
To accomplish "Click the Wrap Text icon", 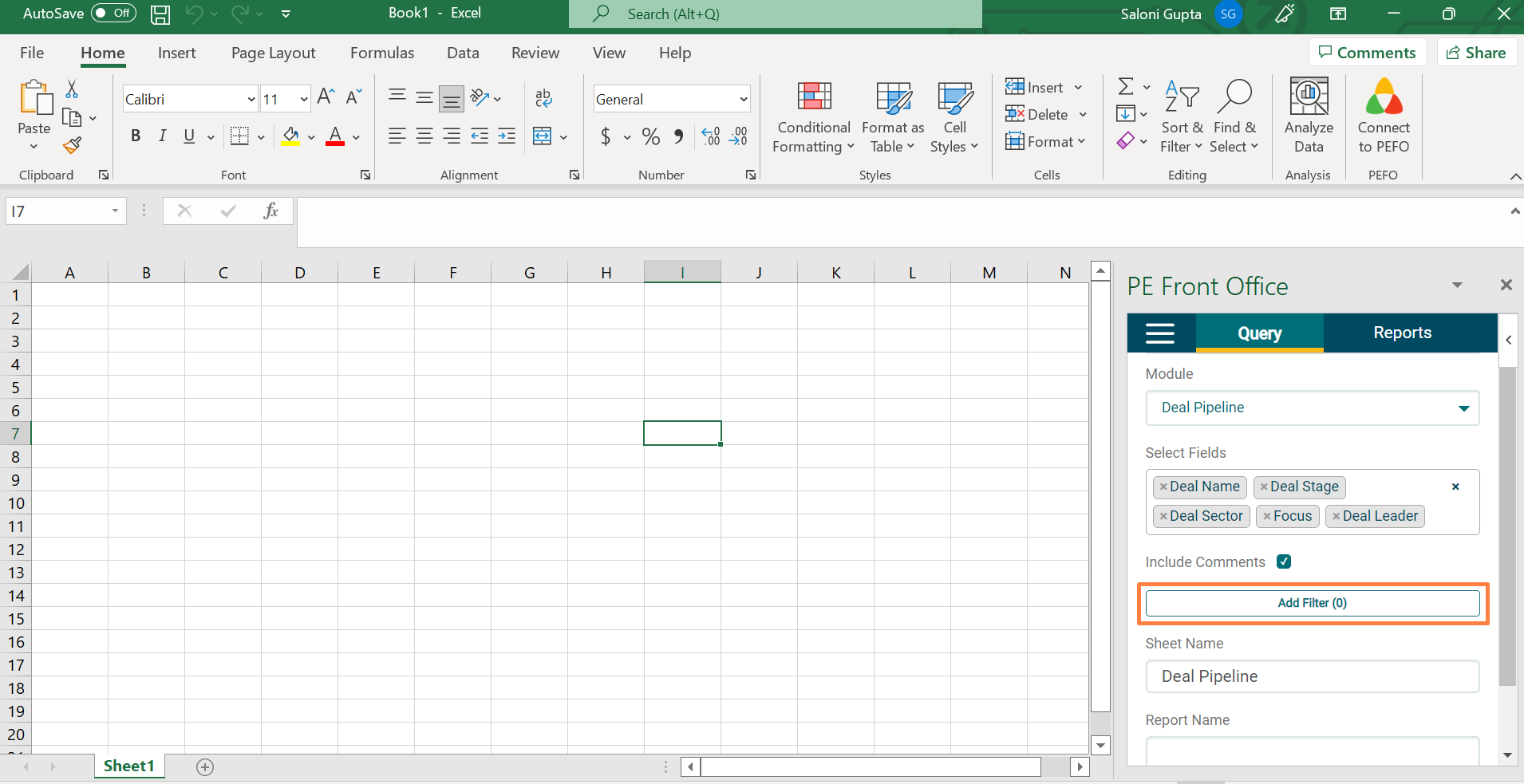I will pyautogui.click(x=543, y=98).
